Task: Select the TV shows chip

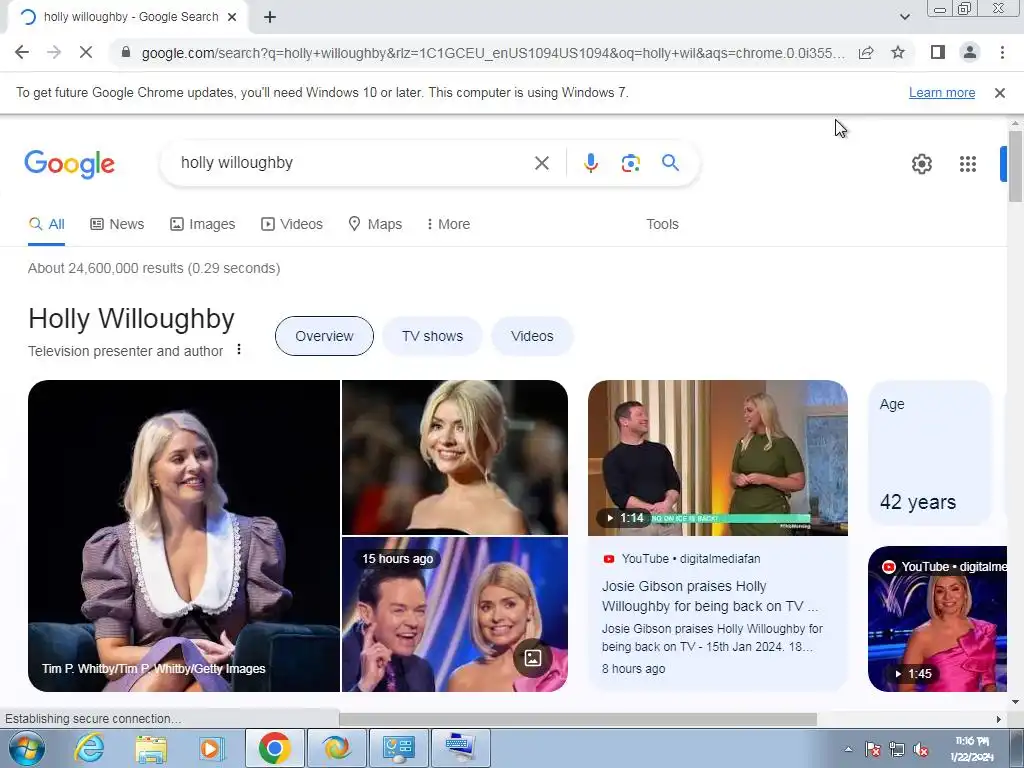Action: click(x=432, y=336)
